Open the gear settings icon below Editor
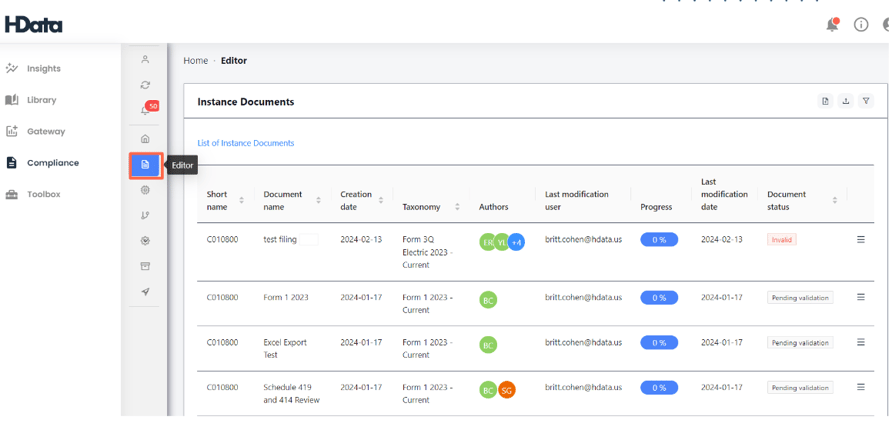892x430 pixels. coord(145,191)
